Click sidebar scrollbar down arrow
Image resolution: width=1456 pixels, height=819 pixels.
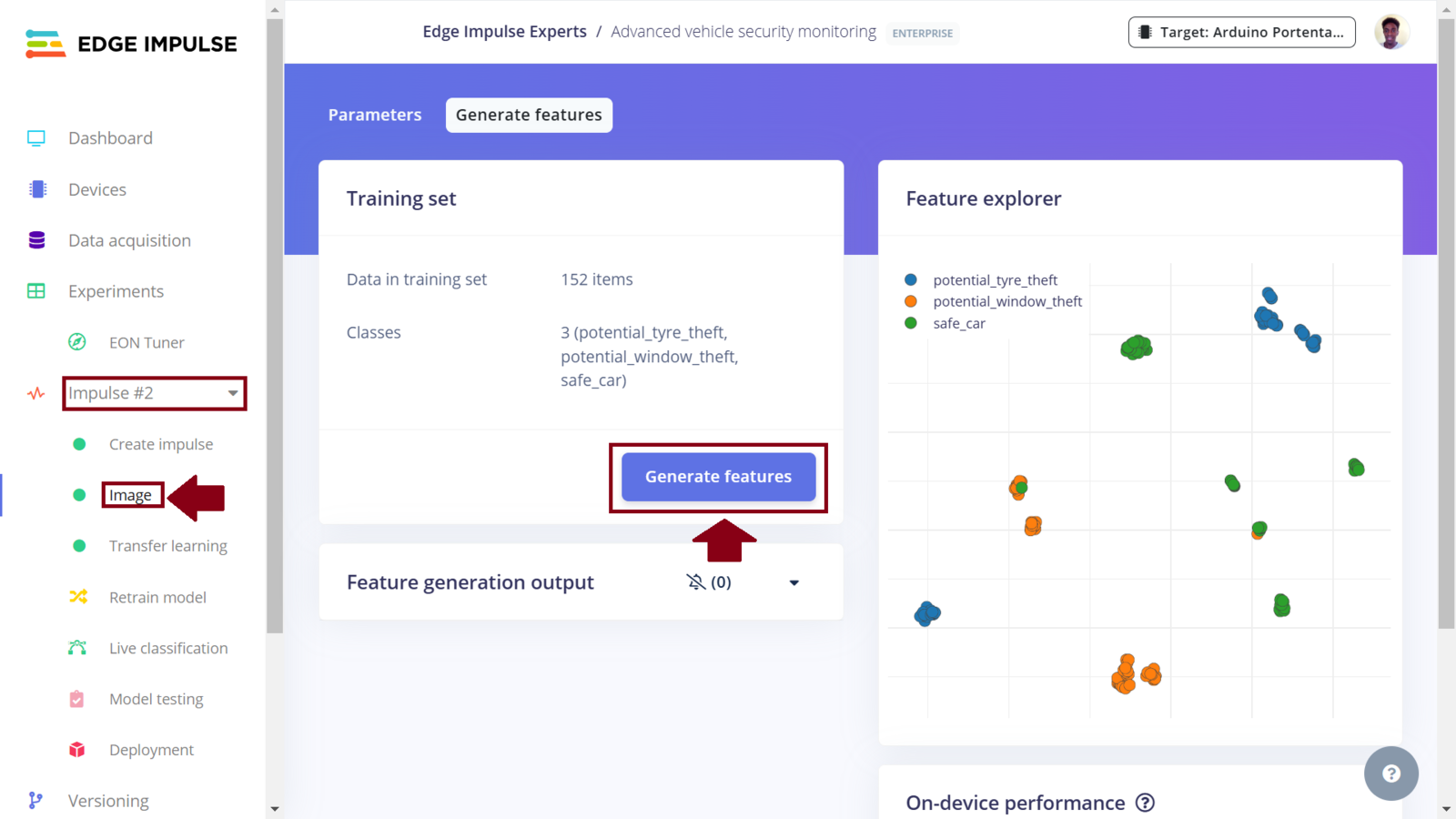[x=275, y=808]
